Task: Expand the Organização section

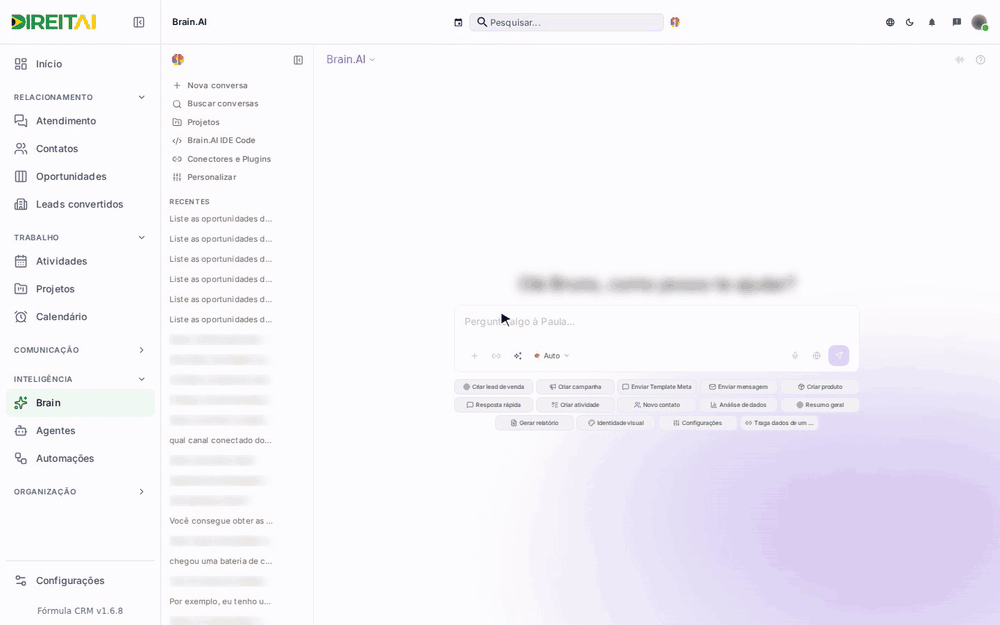Action: [142, 492]
